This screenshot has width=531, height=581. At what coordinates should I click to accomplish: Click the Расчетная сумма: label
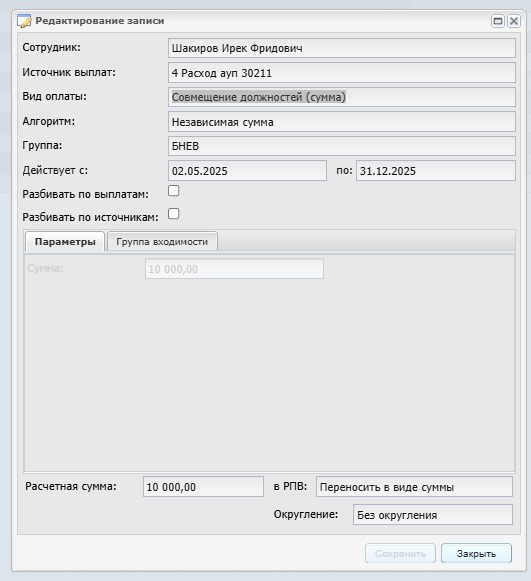tap(71, 486)
